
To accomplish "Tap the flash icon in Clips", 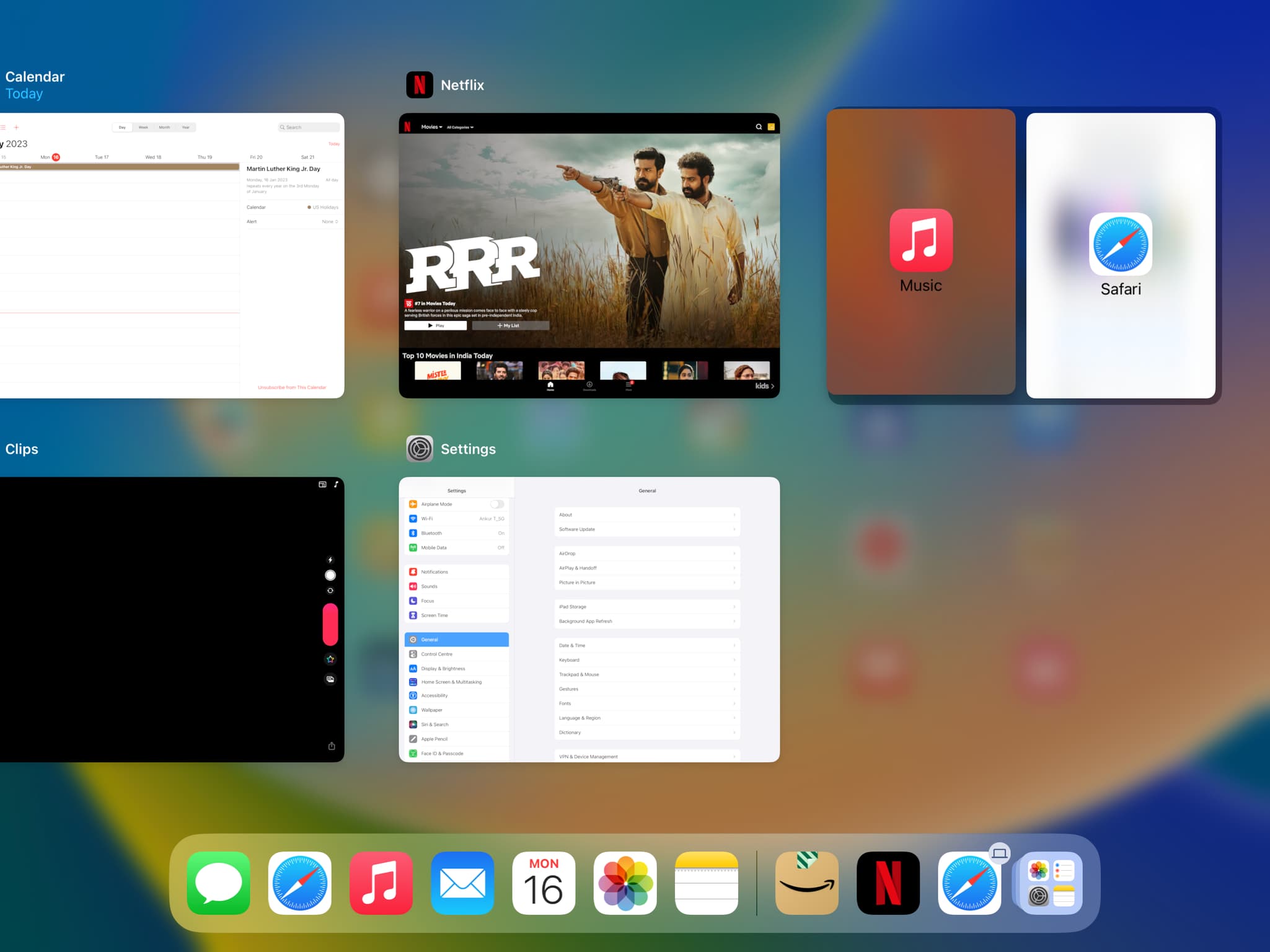I will coord(330,560).
